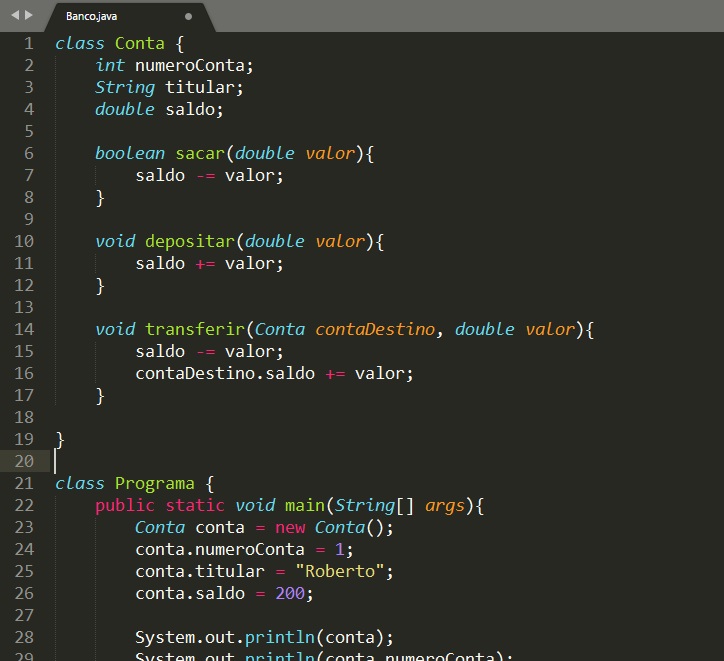Click gutter at line 14 of transferir method
The height and width of the screenshot is (661, 724).
(x=23, y=329)
